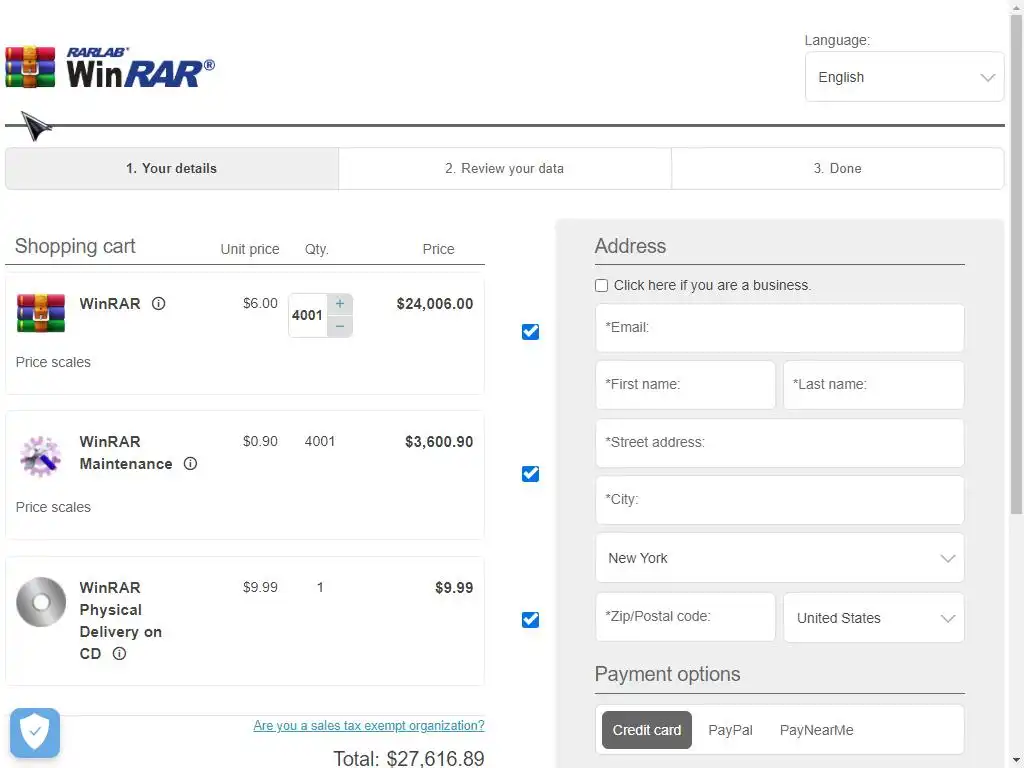Click the bold $9.99 CD price total

pos(454,587)
